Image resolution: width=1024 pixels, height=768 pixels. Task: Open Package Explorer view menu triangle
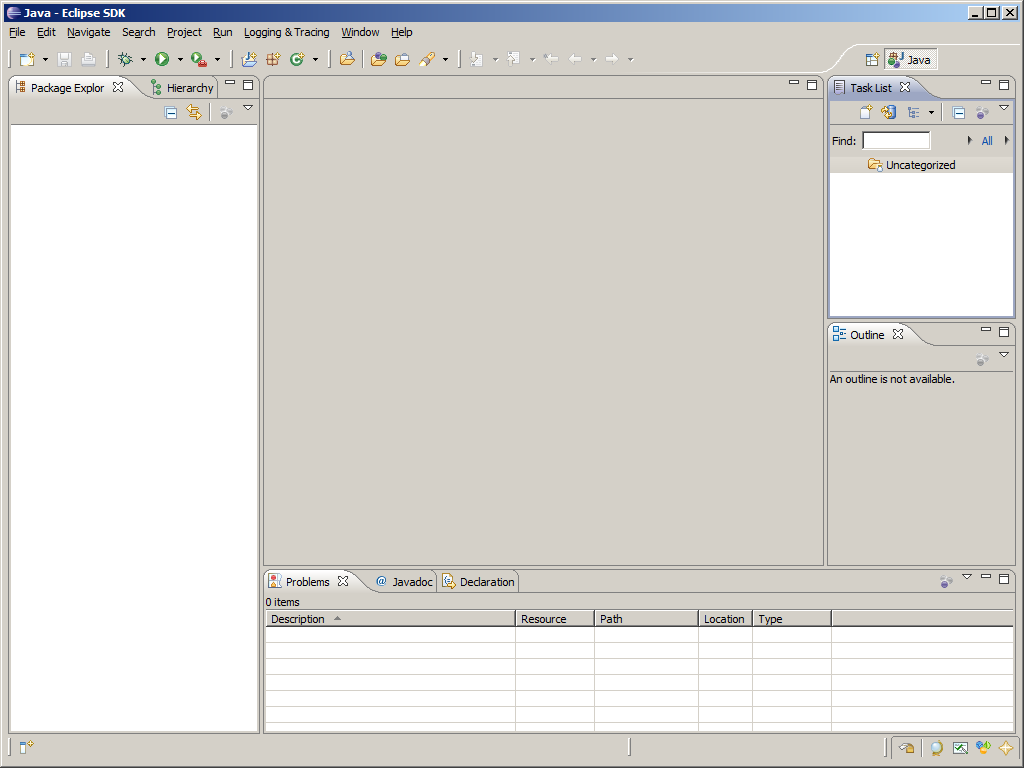click(248, 108)
